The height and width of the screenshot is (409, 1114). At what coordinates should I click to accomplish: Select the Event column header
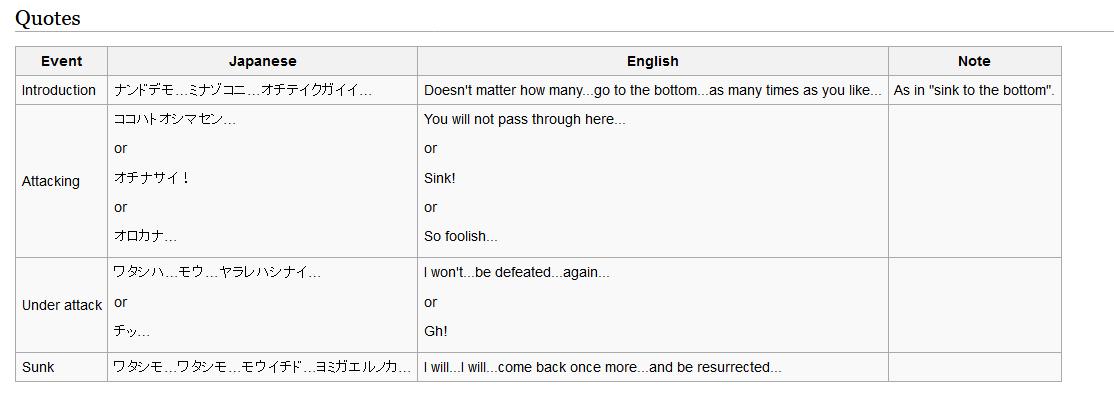click(62, 61)
